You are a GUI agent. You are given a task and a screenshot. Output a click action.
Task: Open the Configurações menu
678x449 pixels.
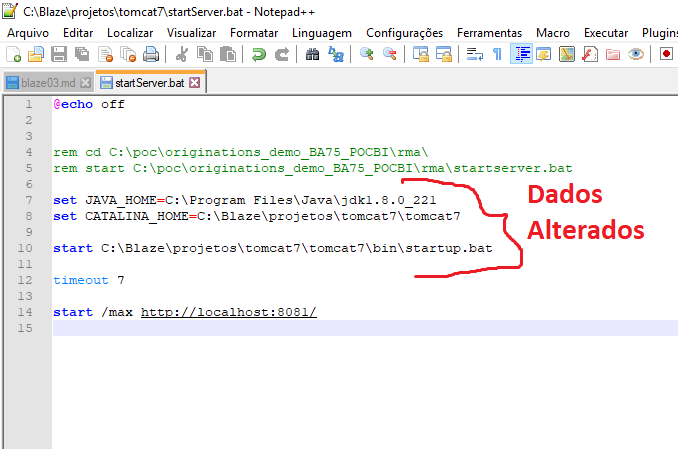(x=404, y=33)
